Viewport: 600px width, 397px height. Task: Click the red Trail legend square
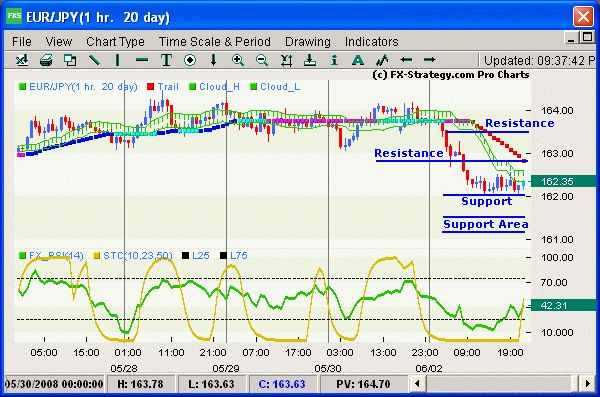click(x=151, y=87)
